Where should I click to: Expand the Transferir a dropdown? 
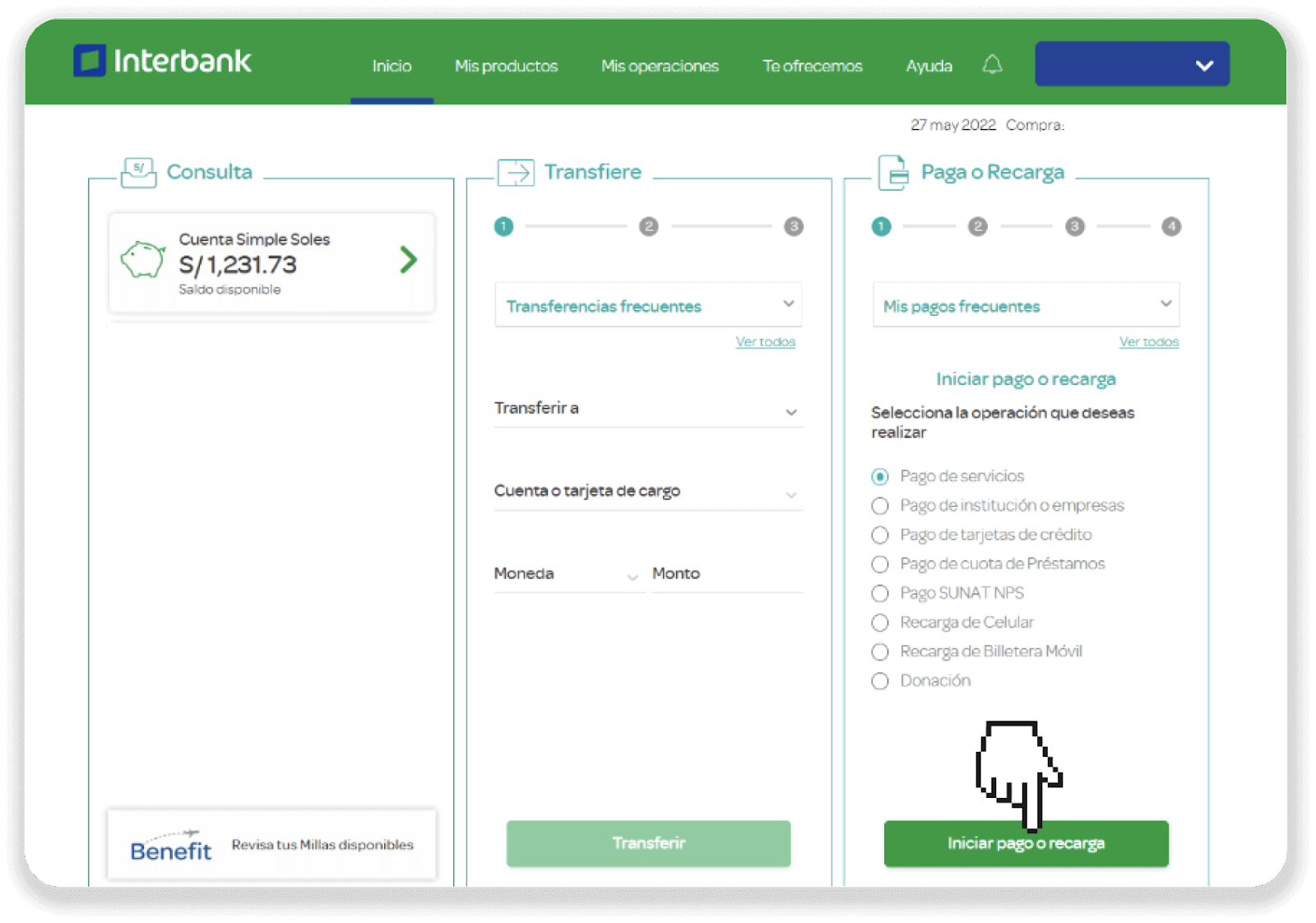[x=648, y=409]
